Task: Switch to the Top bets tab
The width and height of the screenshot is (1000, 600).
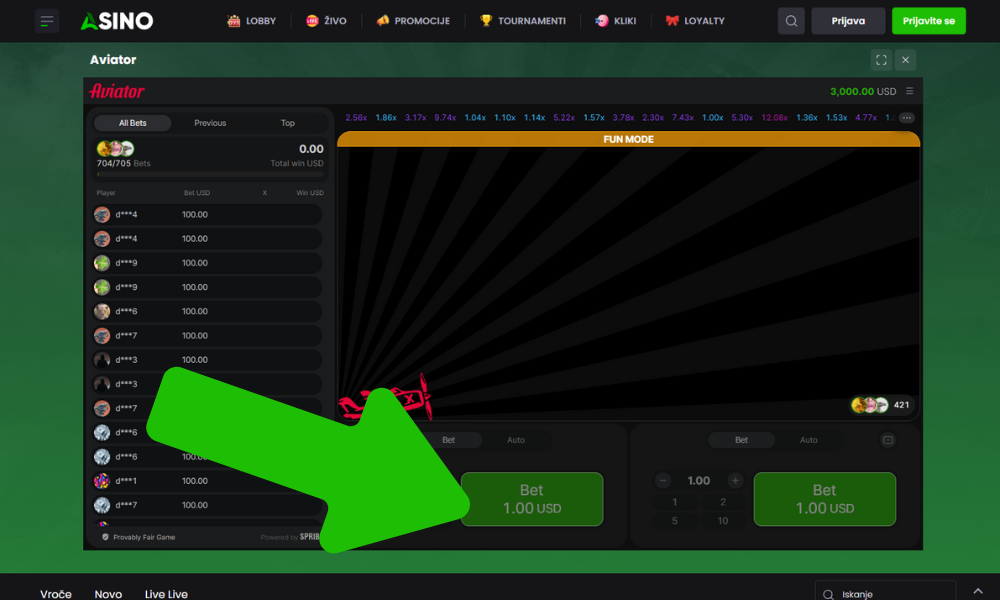Action: 288,123
